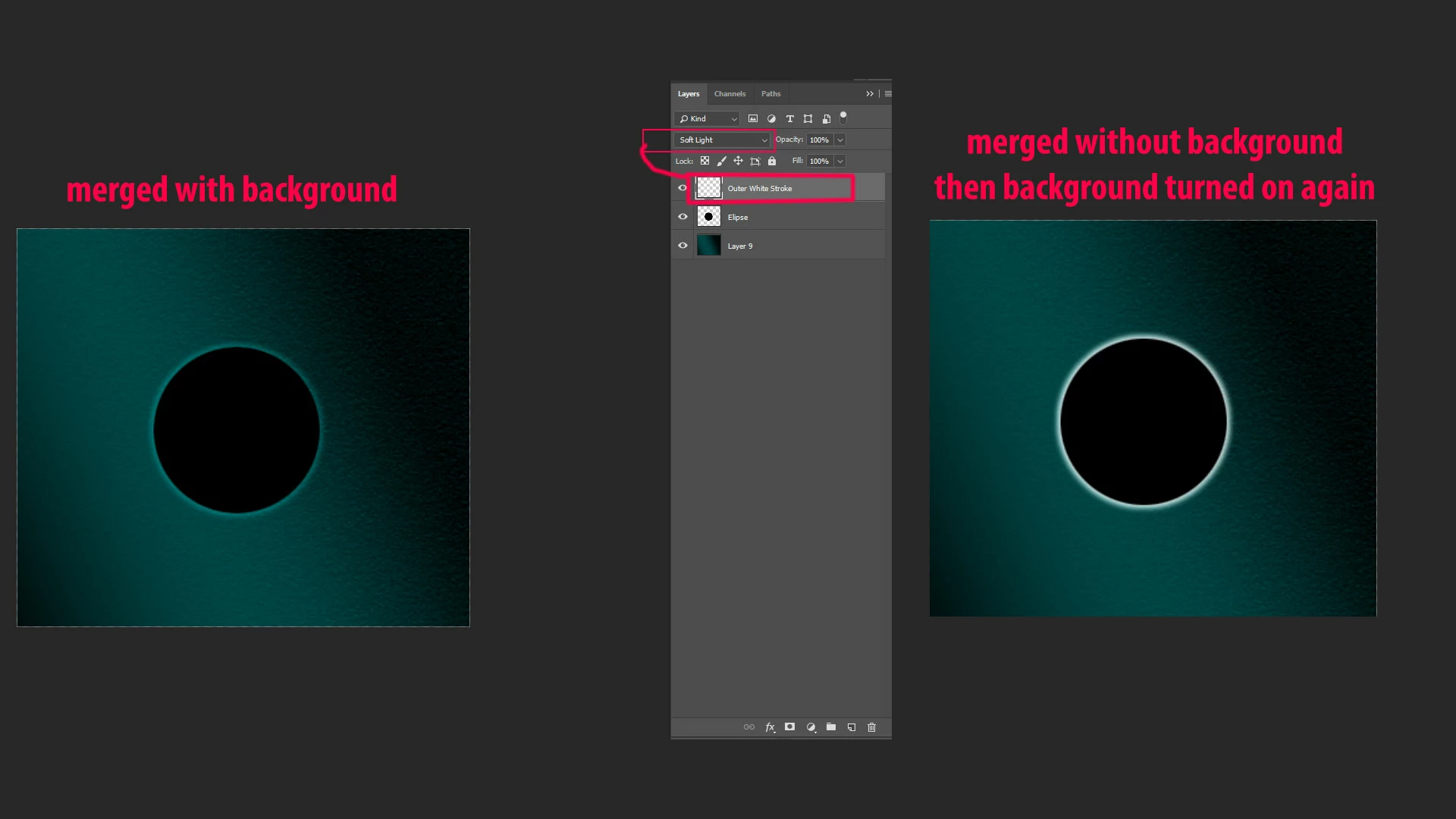1456x819 pixels.
Task: Click the create new group folder icon
Action: click(x=831, y=727)
